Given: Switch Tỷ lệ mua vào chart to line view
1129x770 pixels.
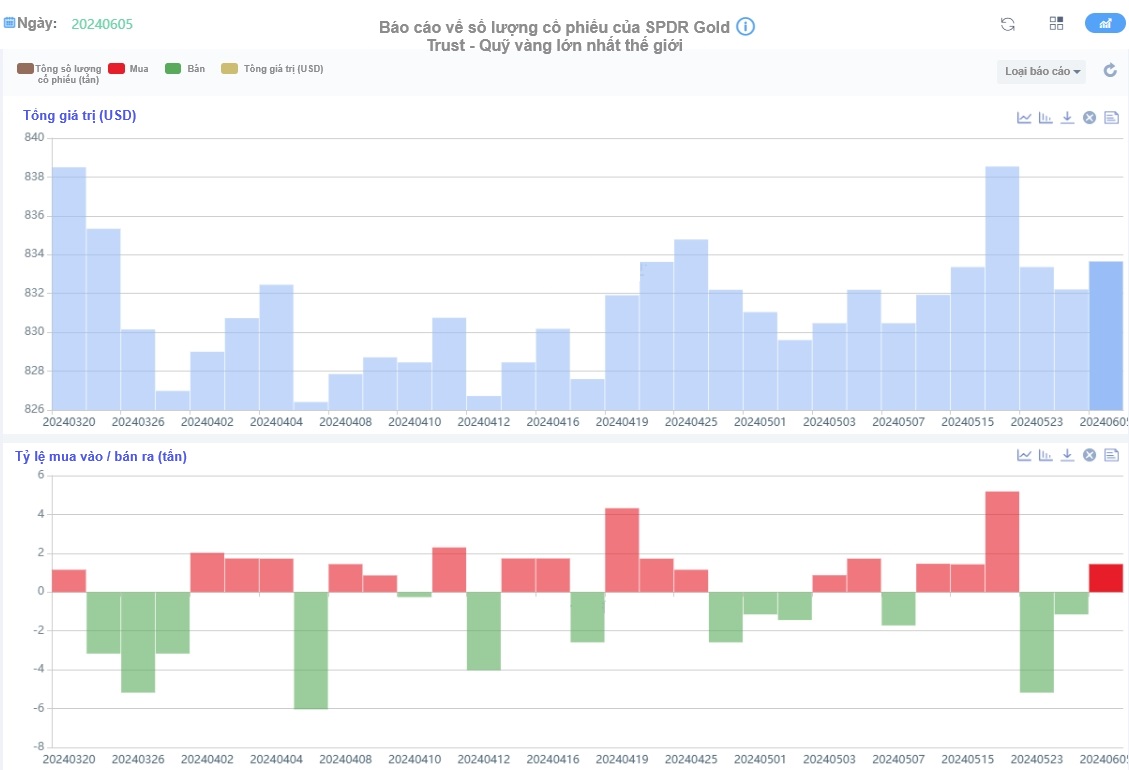Looking at the screenshot, I should pyautogui.click(x=1024, y=455).
